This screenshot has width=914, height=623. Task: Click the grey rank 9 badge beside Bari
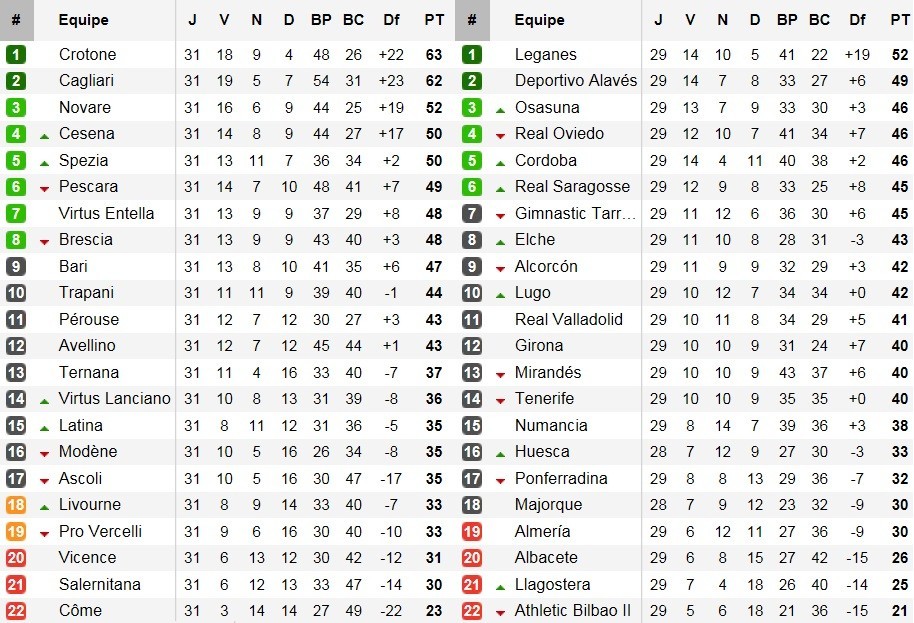coord(16,267)
